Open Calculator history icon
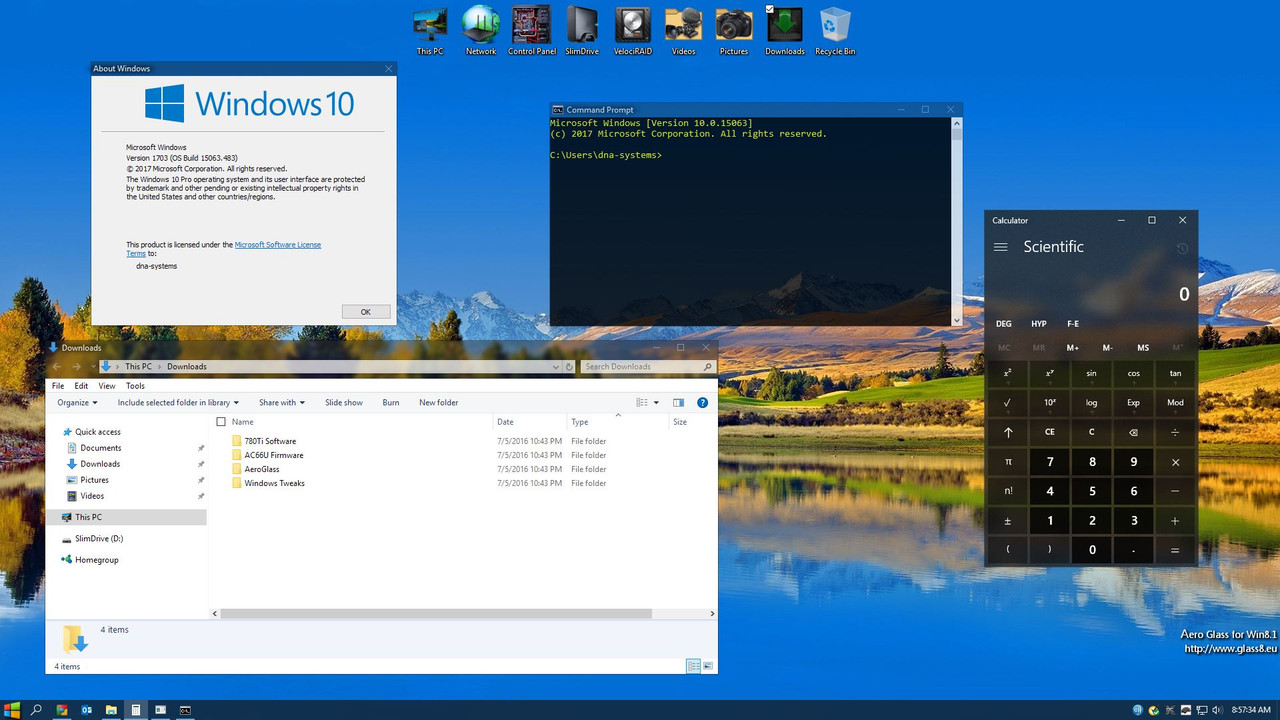Screen dimensions: 1280x720 [x=1183, y=248]
